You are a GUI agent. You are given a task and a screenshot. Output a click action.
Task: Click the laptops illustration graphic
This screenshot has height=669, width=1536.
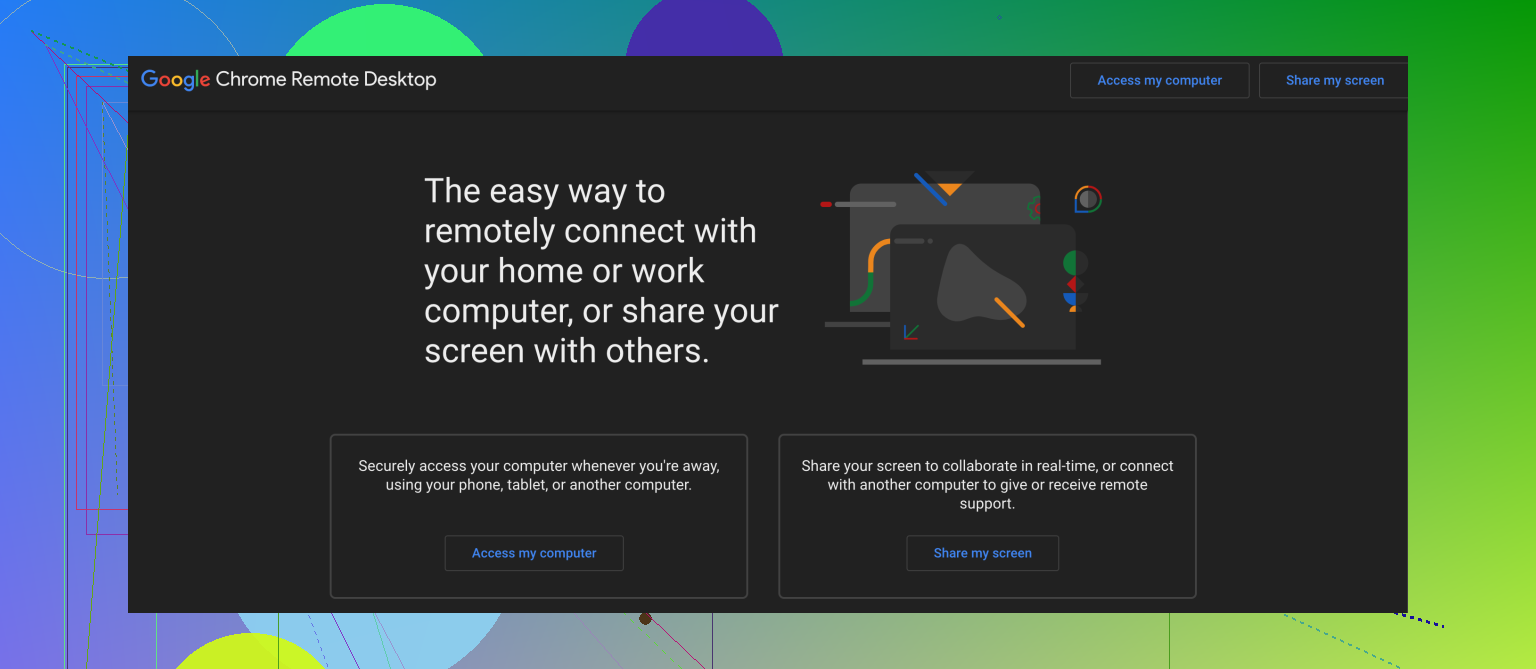961,268
